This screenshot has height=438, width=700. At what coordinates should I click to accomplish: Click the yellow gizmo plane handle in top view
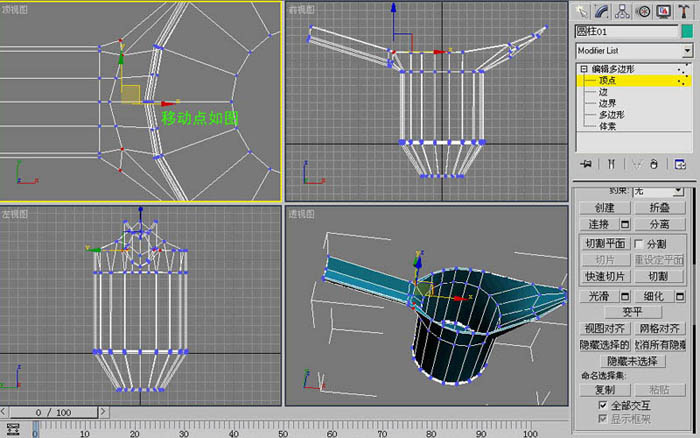point(130,94)
